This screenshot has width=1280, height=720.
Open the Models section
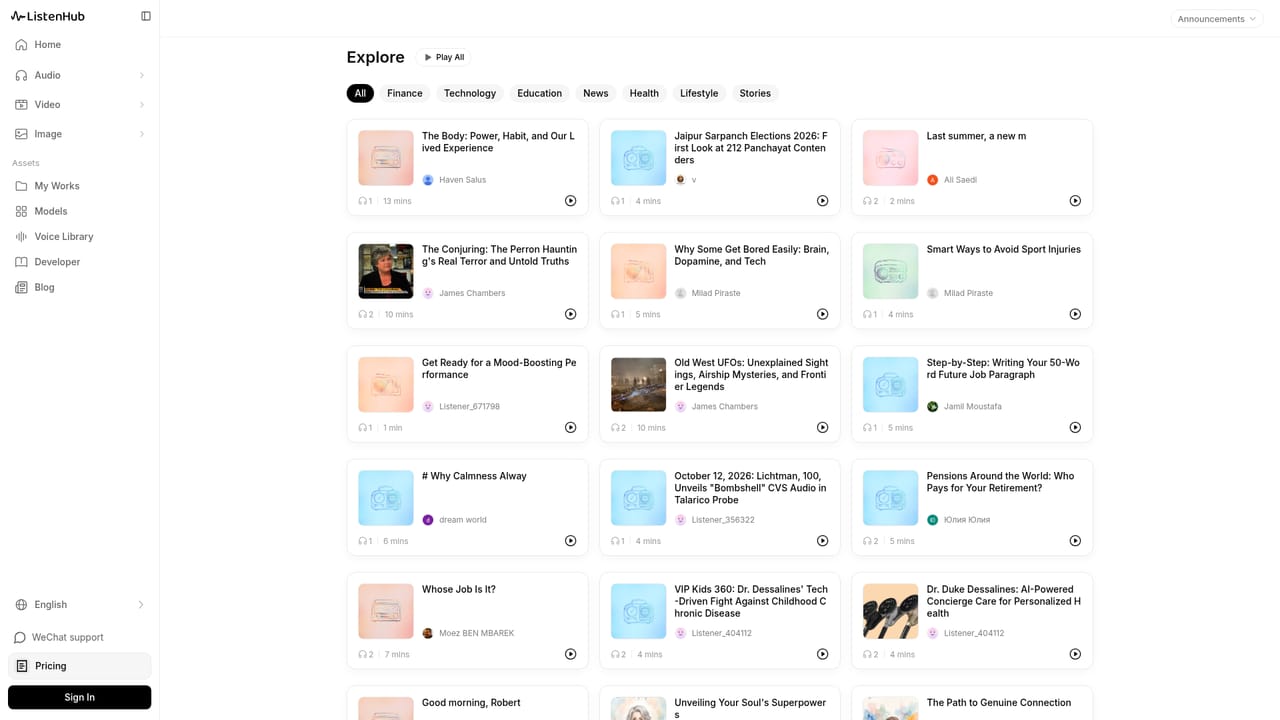pos(79,211)
